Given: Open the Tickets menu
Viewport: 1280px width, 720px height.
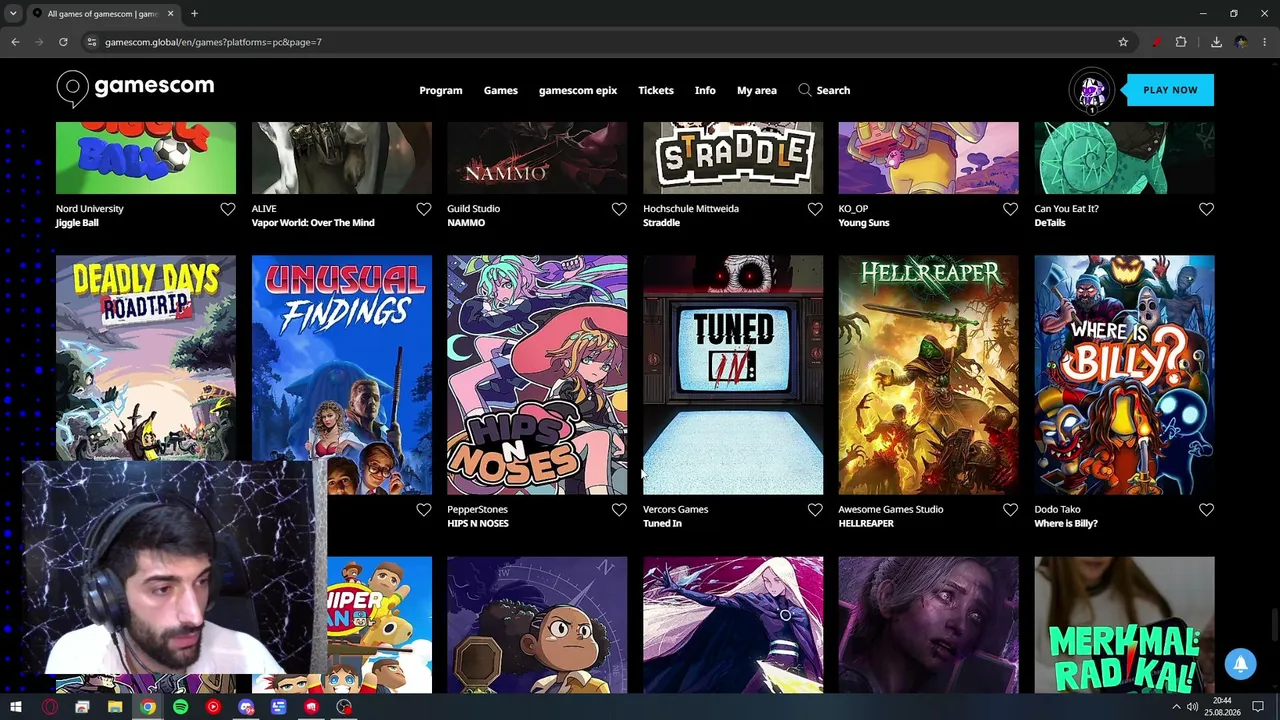Looking at the screenshot, I should tap(656, 90).
